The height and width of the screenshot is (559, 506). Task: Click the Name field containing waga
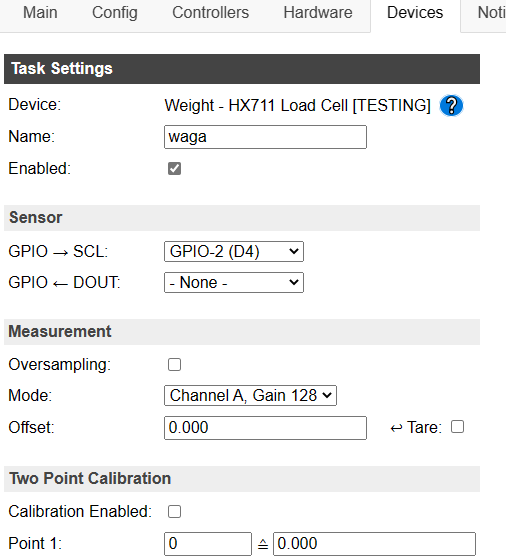click(x=265, y=137)
